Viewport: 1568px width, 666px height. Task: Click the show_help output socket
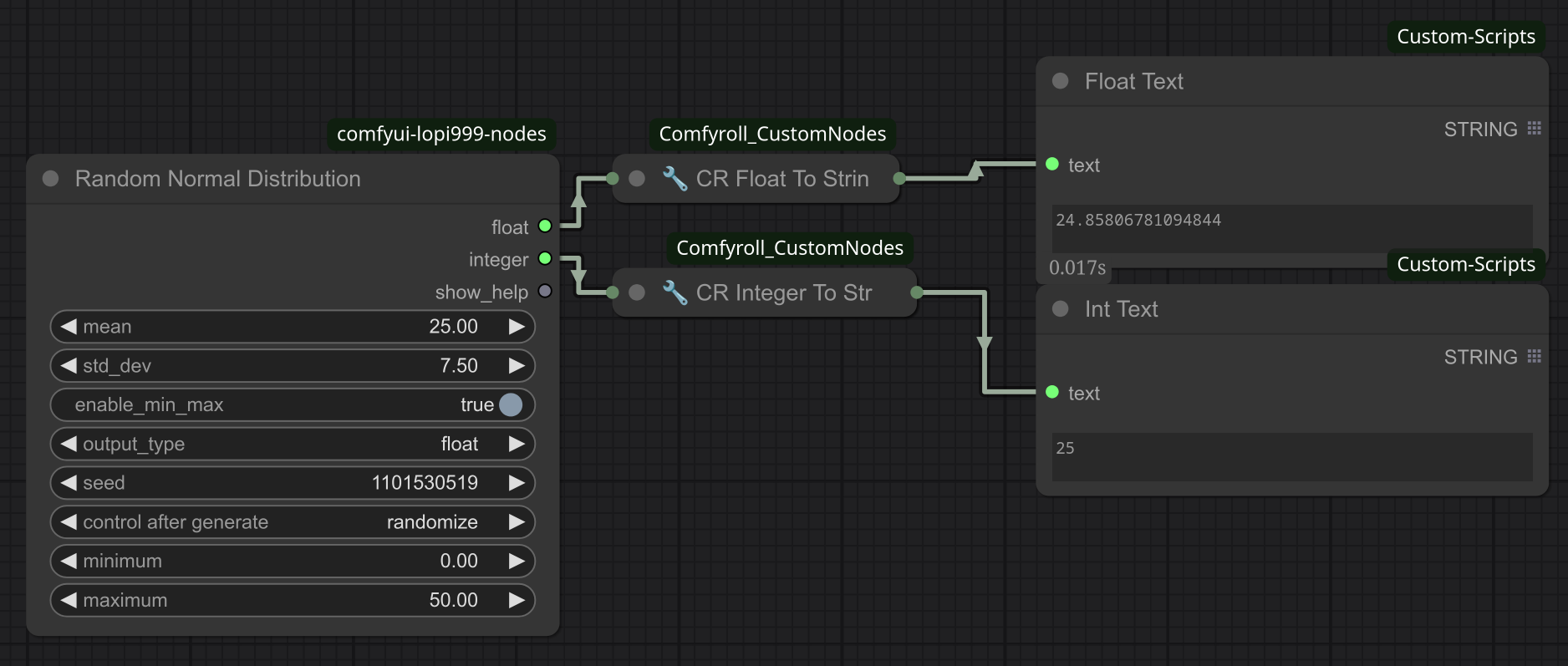tap(545, 292)
